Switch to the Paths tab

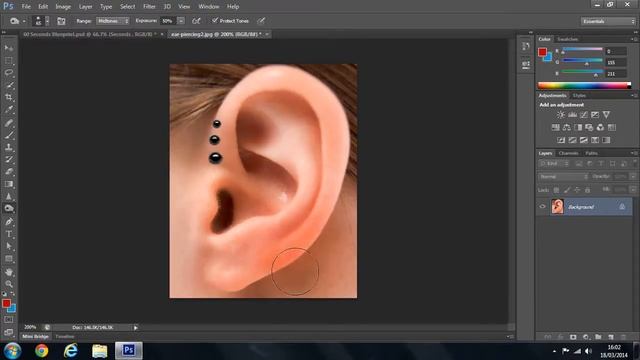591,153
